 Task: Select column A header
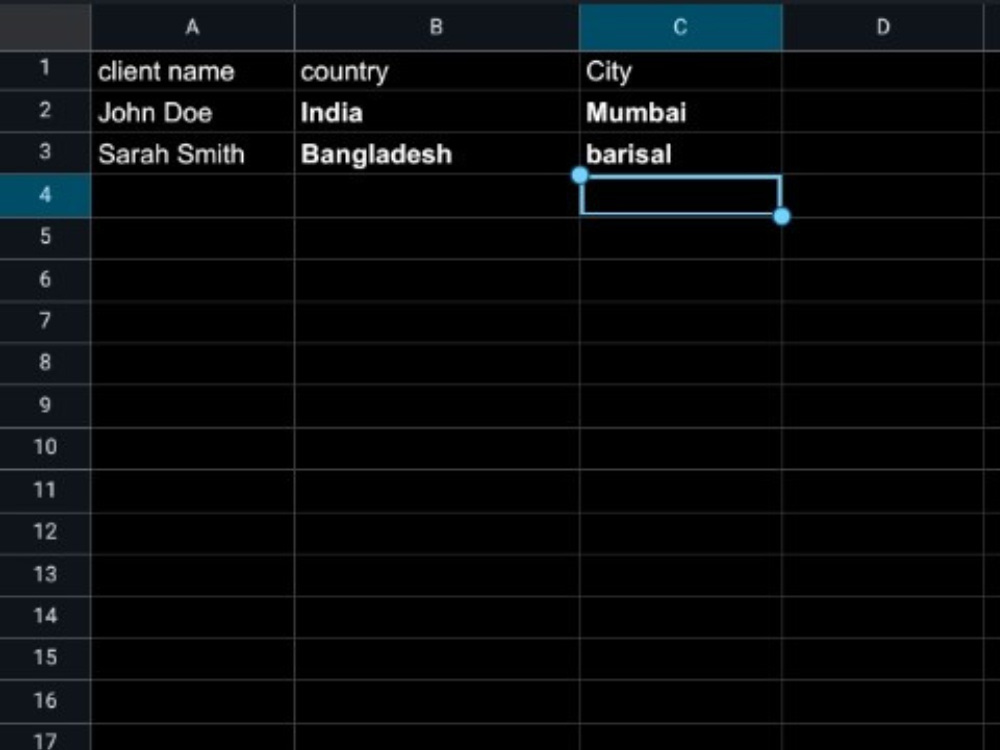pos(193,27)
